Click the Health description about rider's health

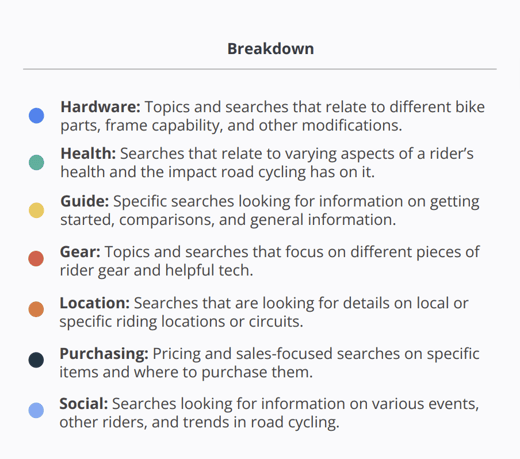tap(267, 163)
